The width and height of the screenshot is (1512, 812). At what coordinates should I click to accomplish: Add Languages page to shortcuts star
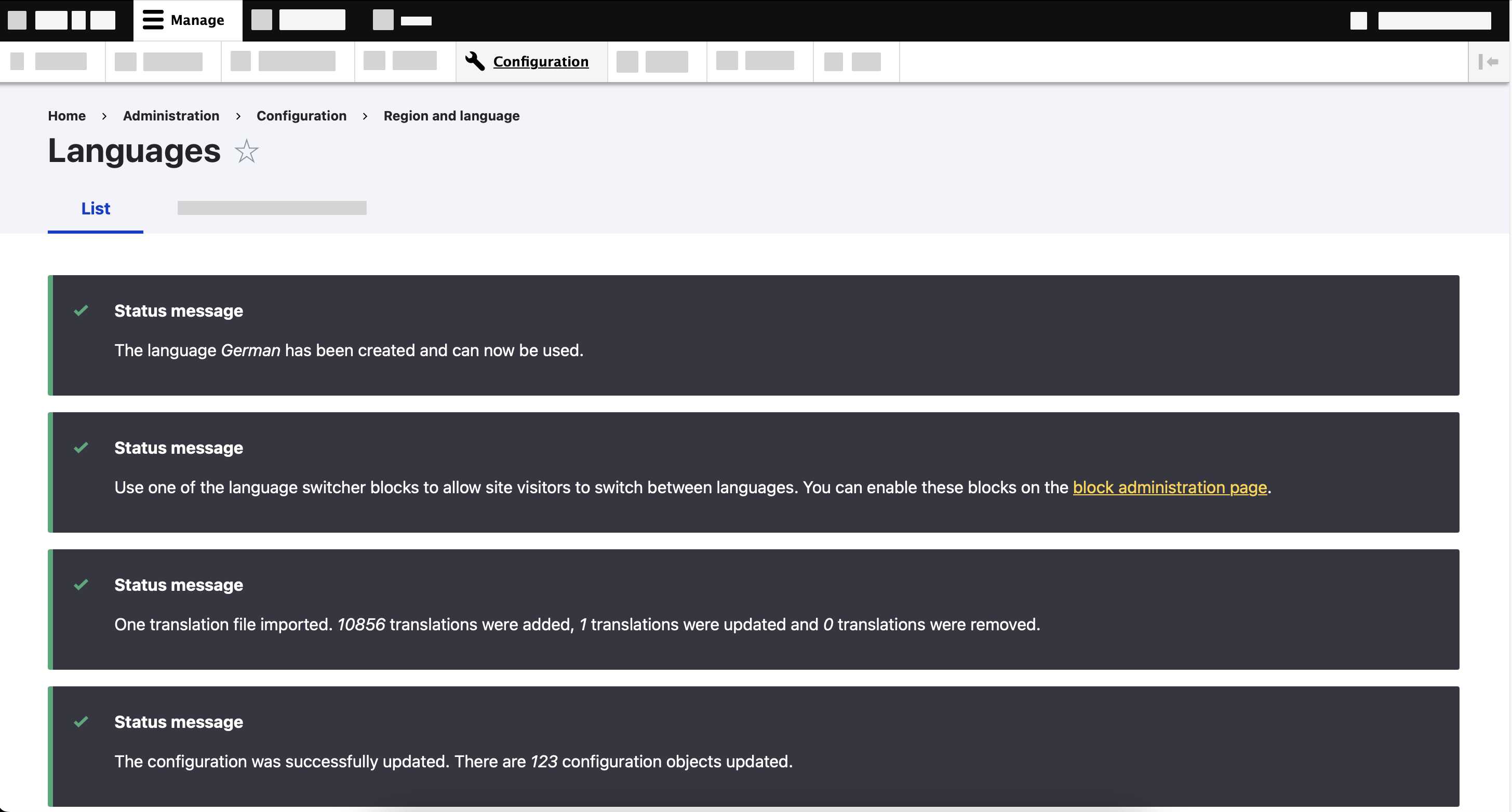pos(247,152)
